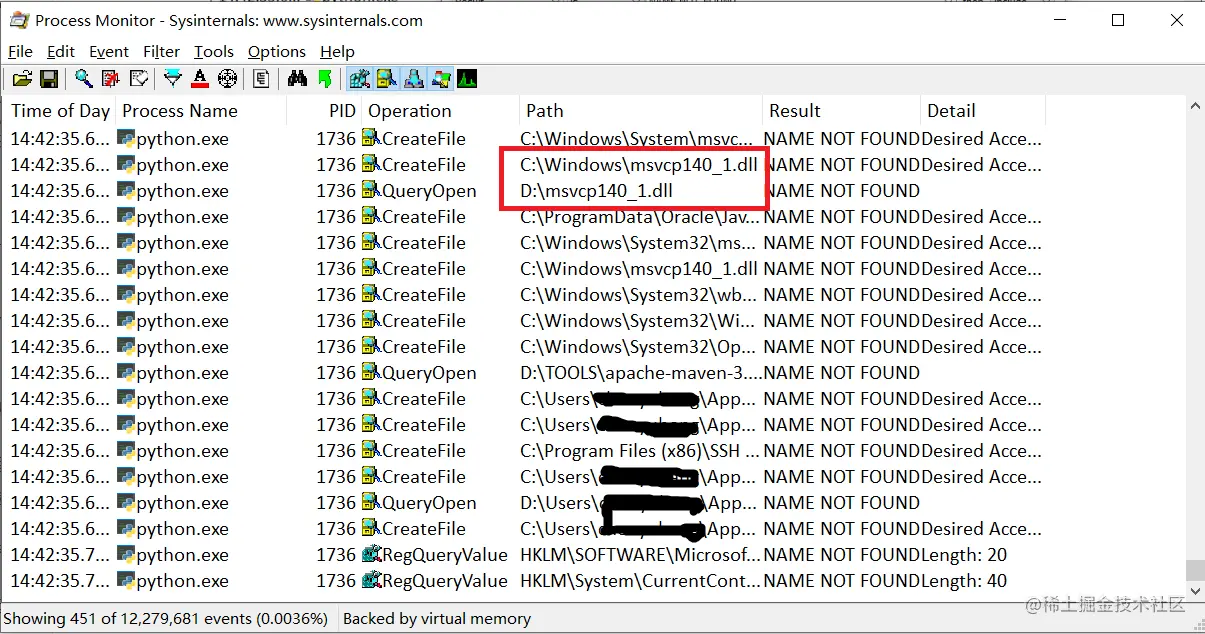This screenshot has width=1205, height=634.
Task: Click NAME NOT FOUND in D:\msvcp140_1.dll row
Action: [842, 191]
